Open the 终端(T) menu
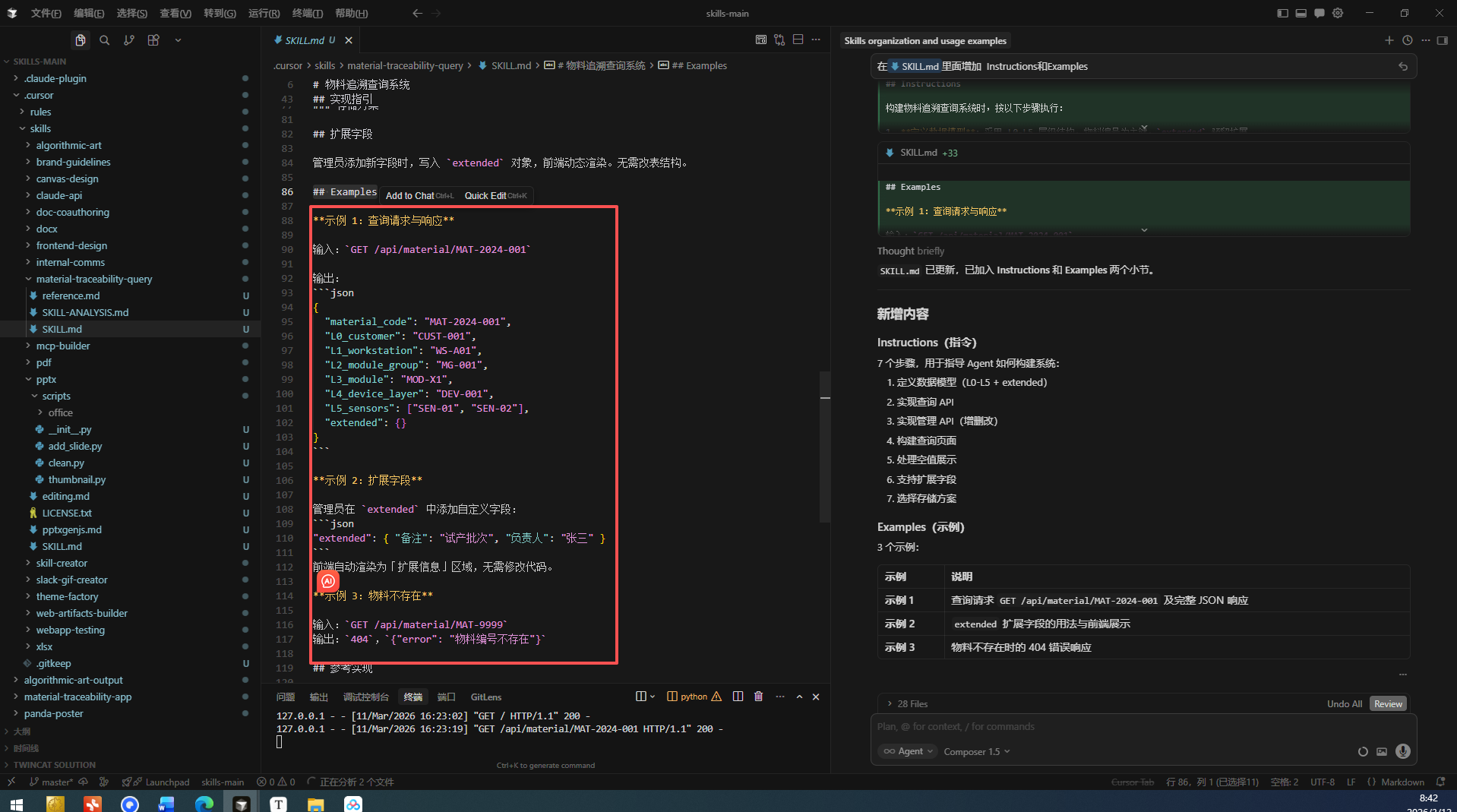Image resolution: width=1457 pixels, height=812 pixels. [x=308, y=13]
